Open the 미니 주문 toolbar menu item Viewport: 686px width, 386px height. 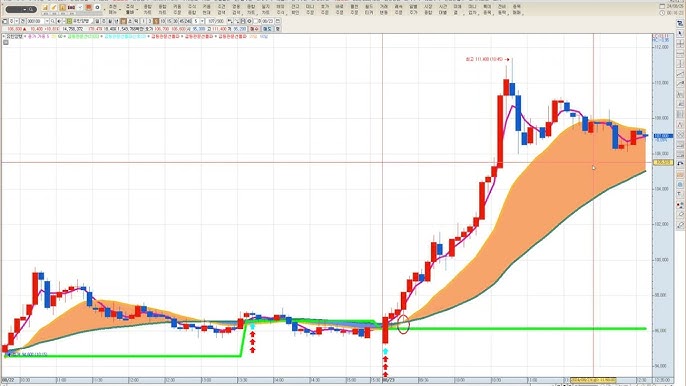[x=310, y=10]
